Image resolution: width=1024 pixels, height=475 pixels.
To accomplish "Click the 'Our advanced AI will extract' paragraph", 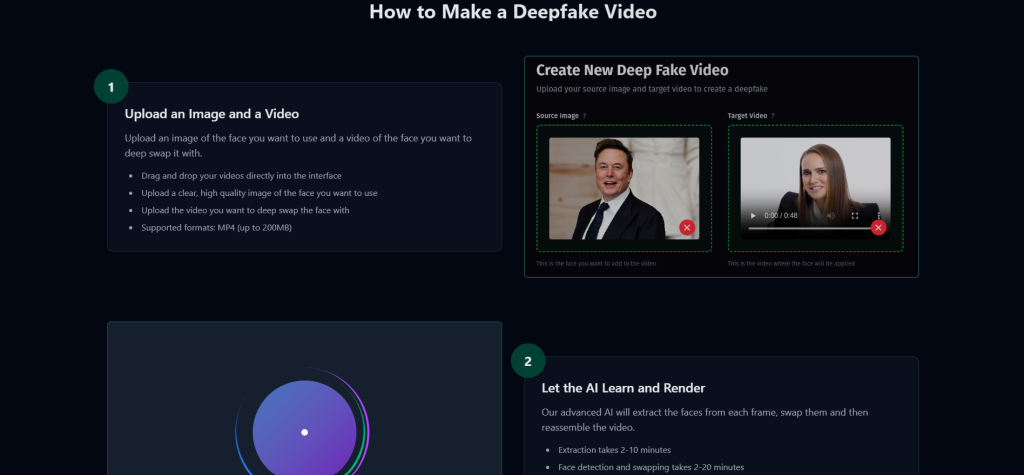I will [705, 420].
